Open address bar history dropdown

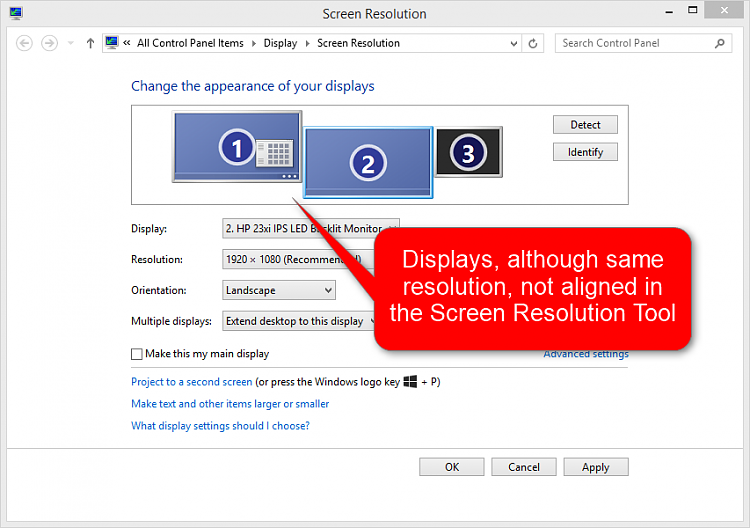pyautogui.click(x=514, y=44)
